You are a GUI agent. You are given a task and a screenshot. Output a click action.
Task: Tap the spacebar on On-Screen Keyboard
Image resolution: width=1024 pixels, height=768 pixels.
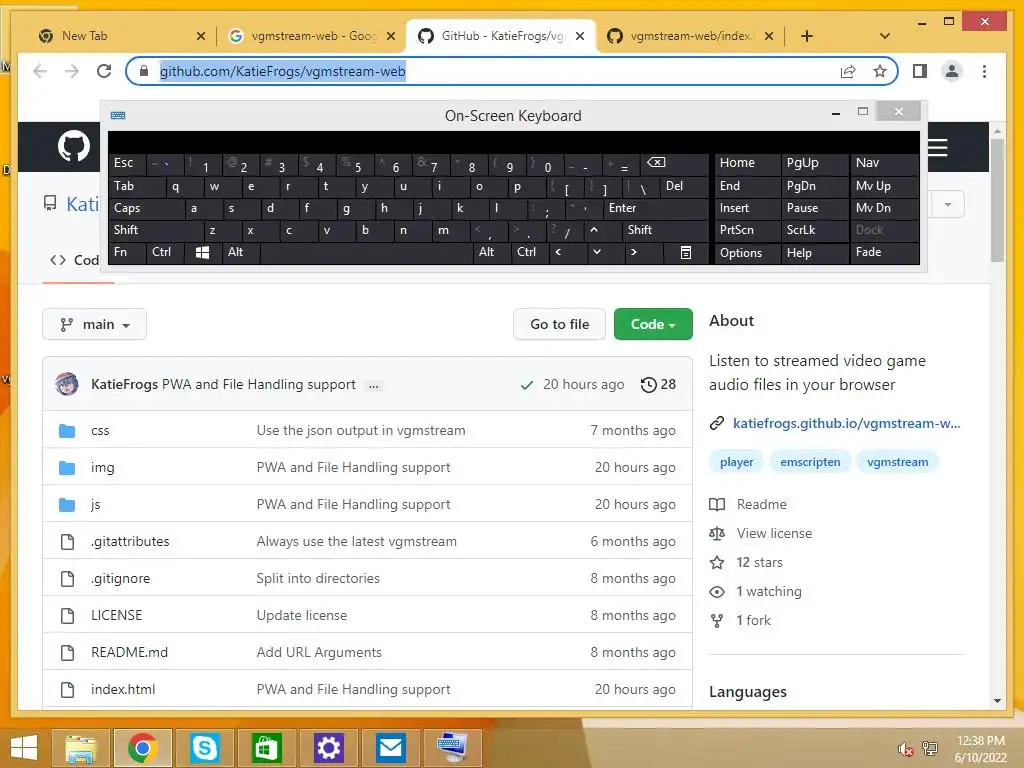tap(368, 252)
